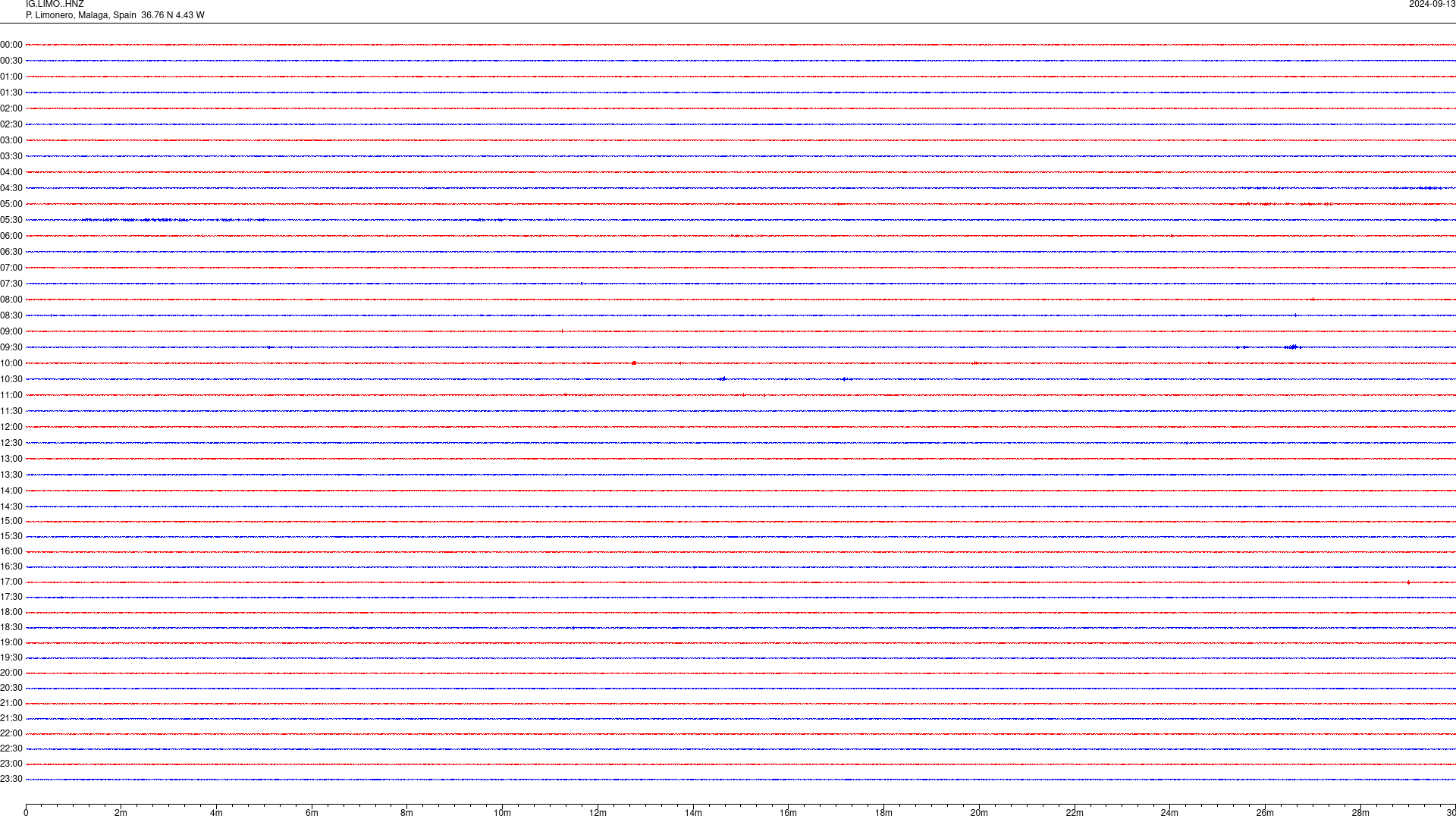1456x819 pixels.
Task: Click the 11:00 trace time label
Action: (x=11, y=395)
